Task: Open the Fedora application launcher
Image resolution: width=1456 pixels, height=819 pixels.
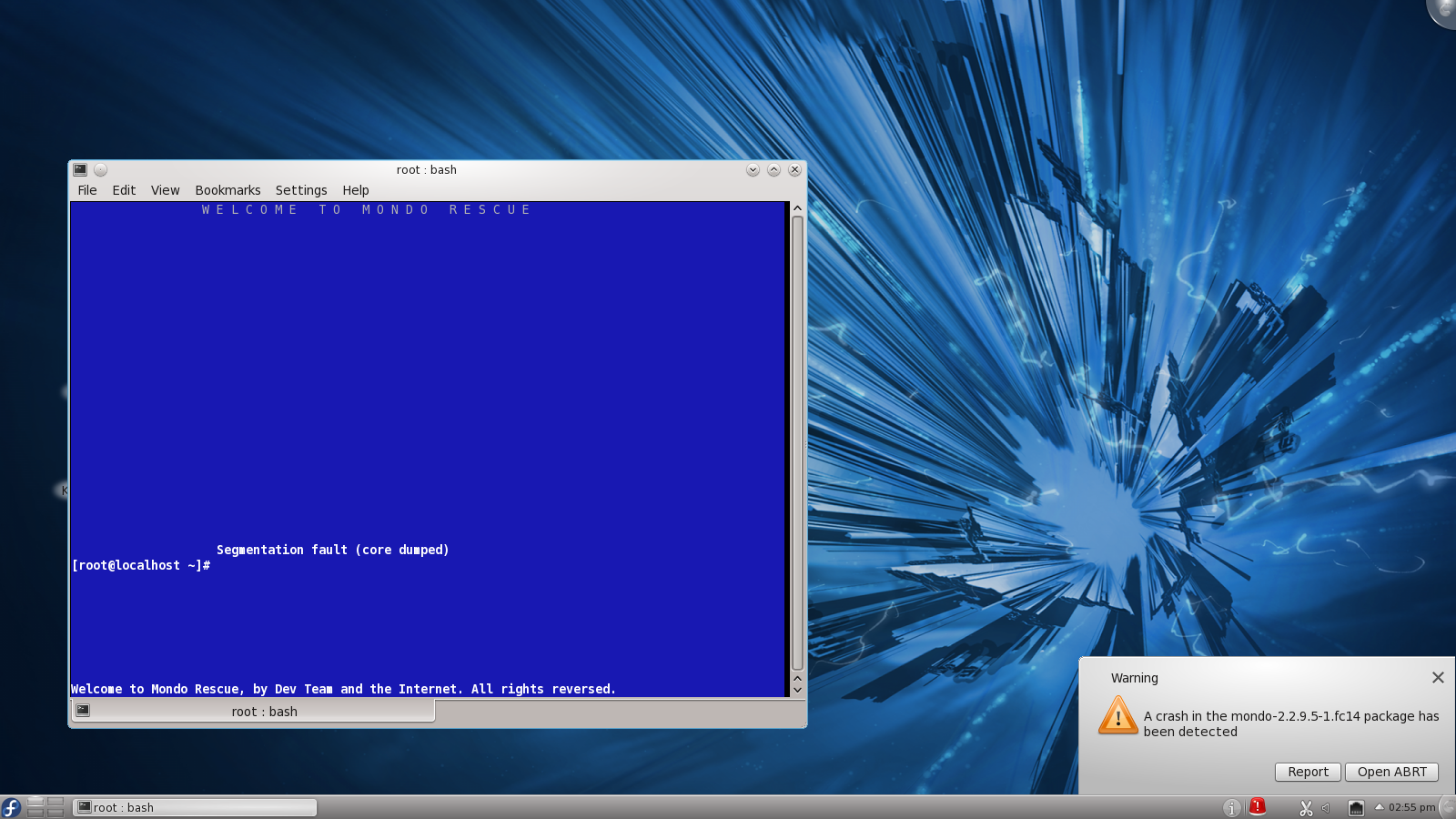Action: click(11, 807)
